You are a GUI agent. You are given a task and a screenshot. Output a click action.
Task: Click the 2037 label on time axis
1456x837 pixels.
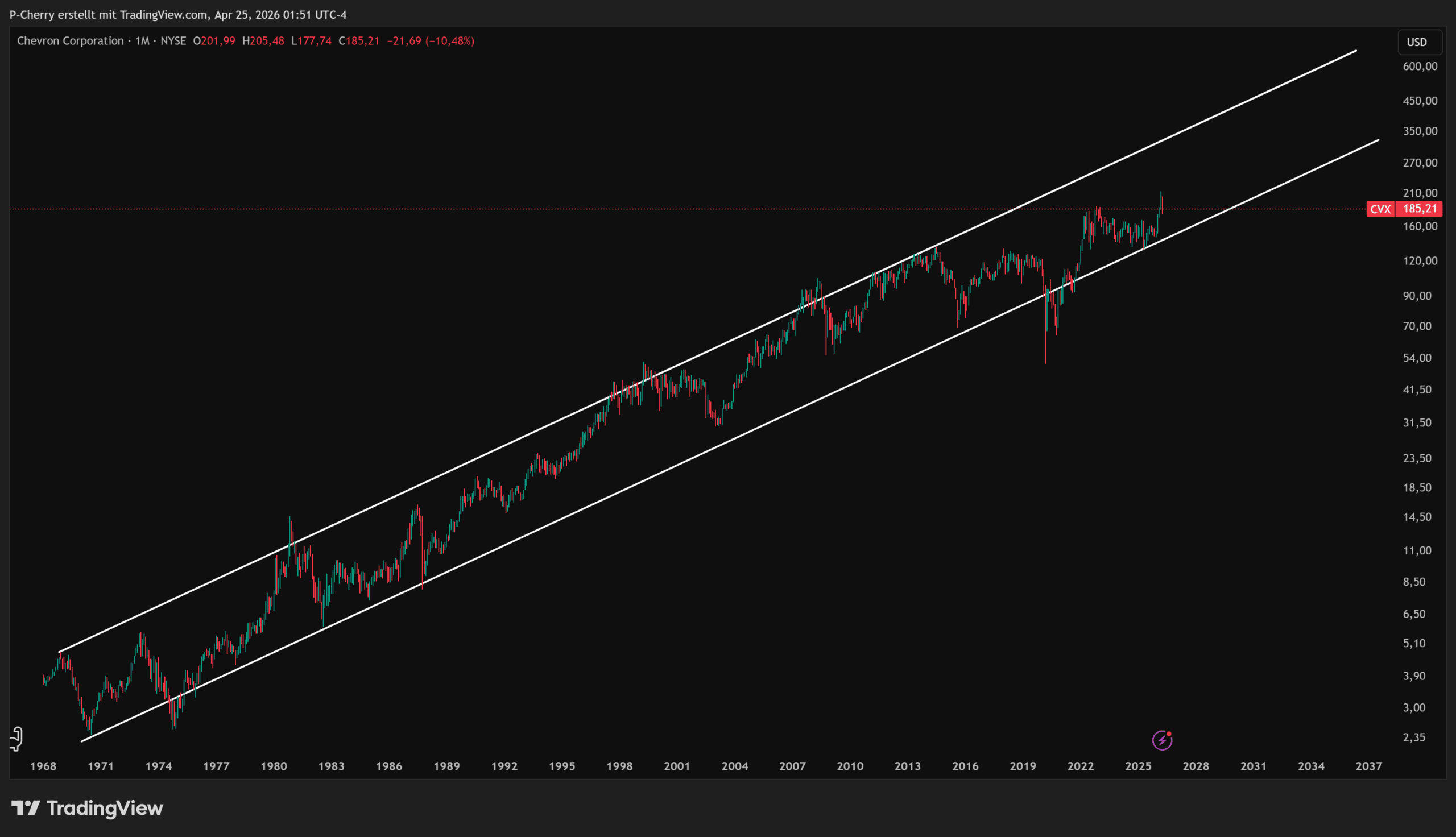pyautogui.click(x=1368, y=766)
